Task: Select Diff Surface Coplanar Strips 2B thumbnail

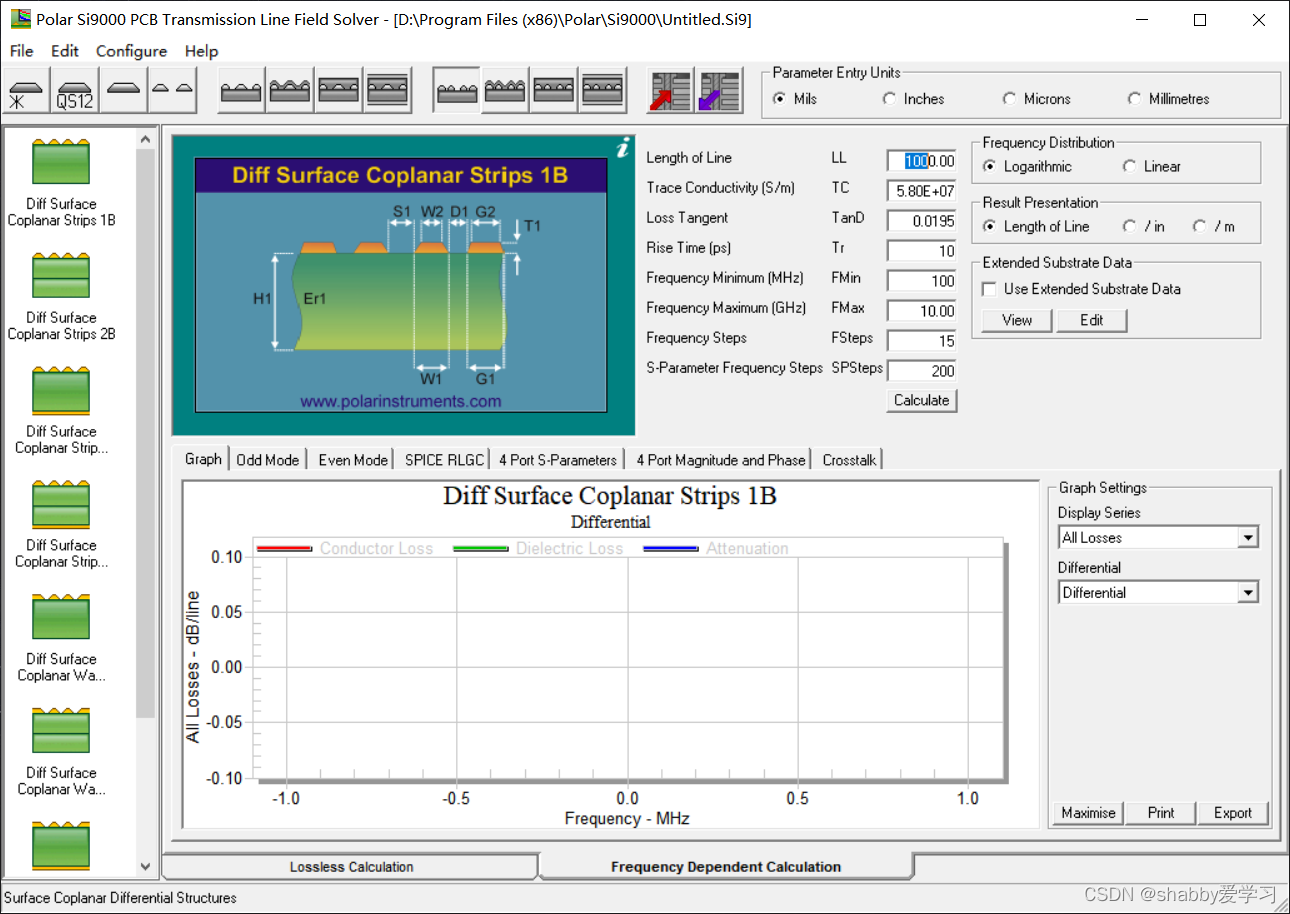Action: click(61, 276)
